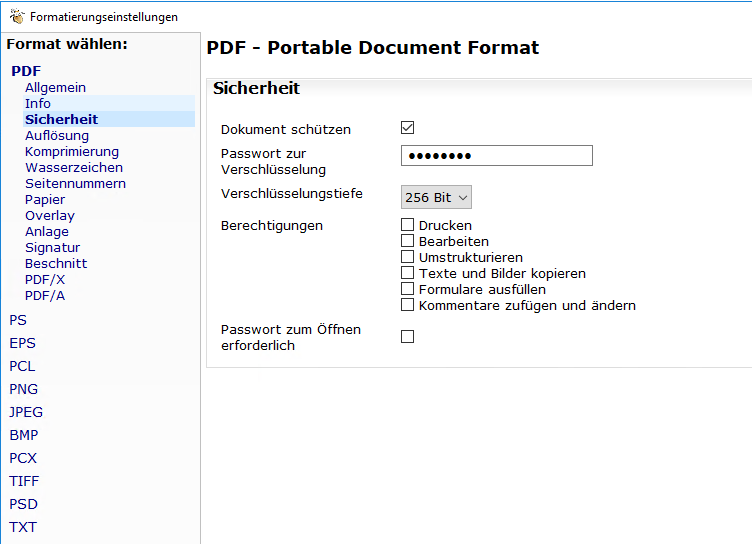Click the app icon in title bar
Viewport: 752px width, 544px height.
coord(16,16)
